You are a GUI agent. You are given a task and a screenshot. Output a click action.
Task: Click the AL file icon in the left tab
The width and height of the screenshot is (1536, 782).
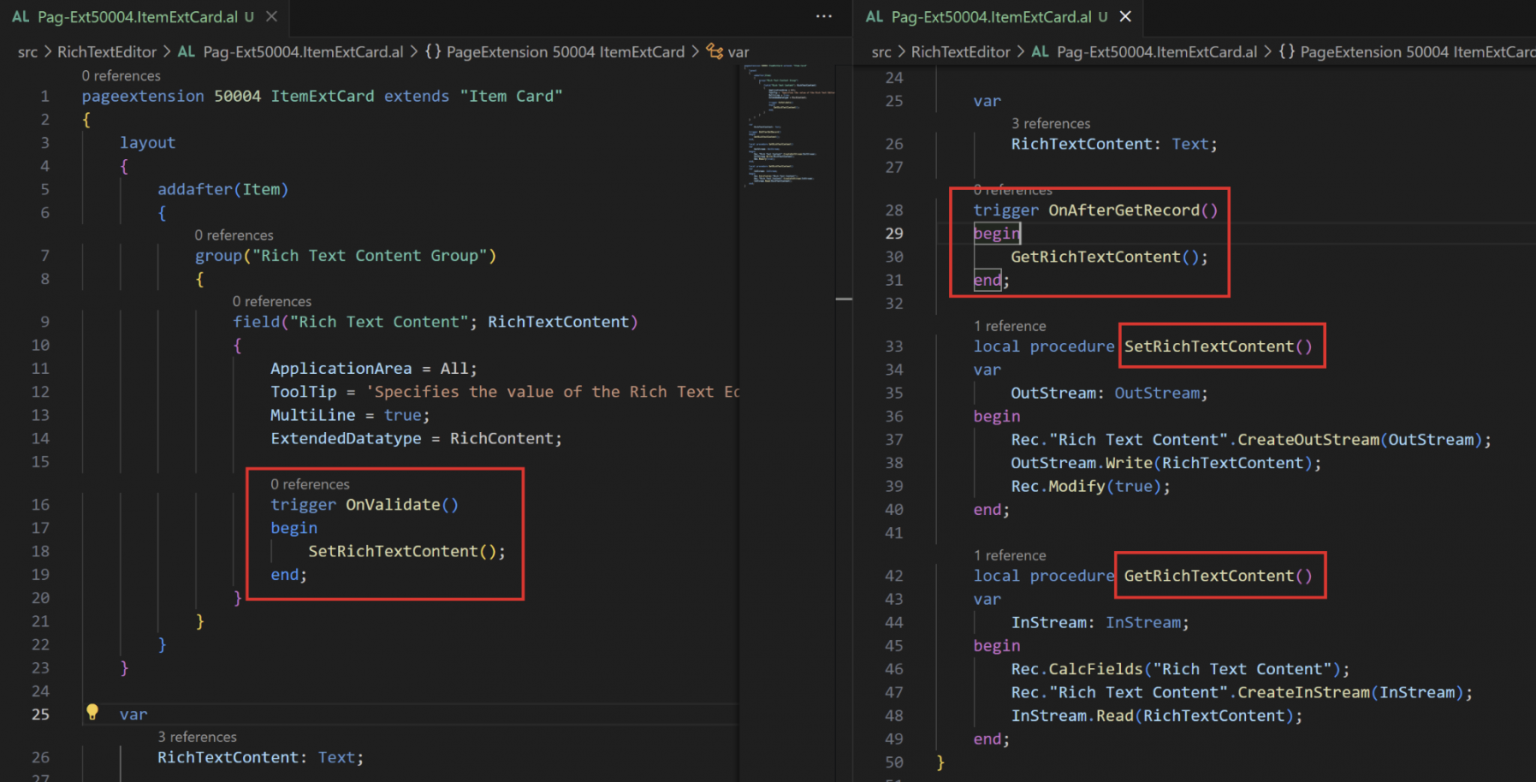[x=21, y=17]
